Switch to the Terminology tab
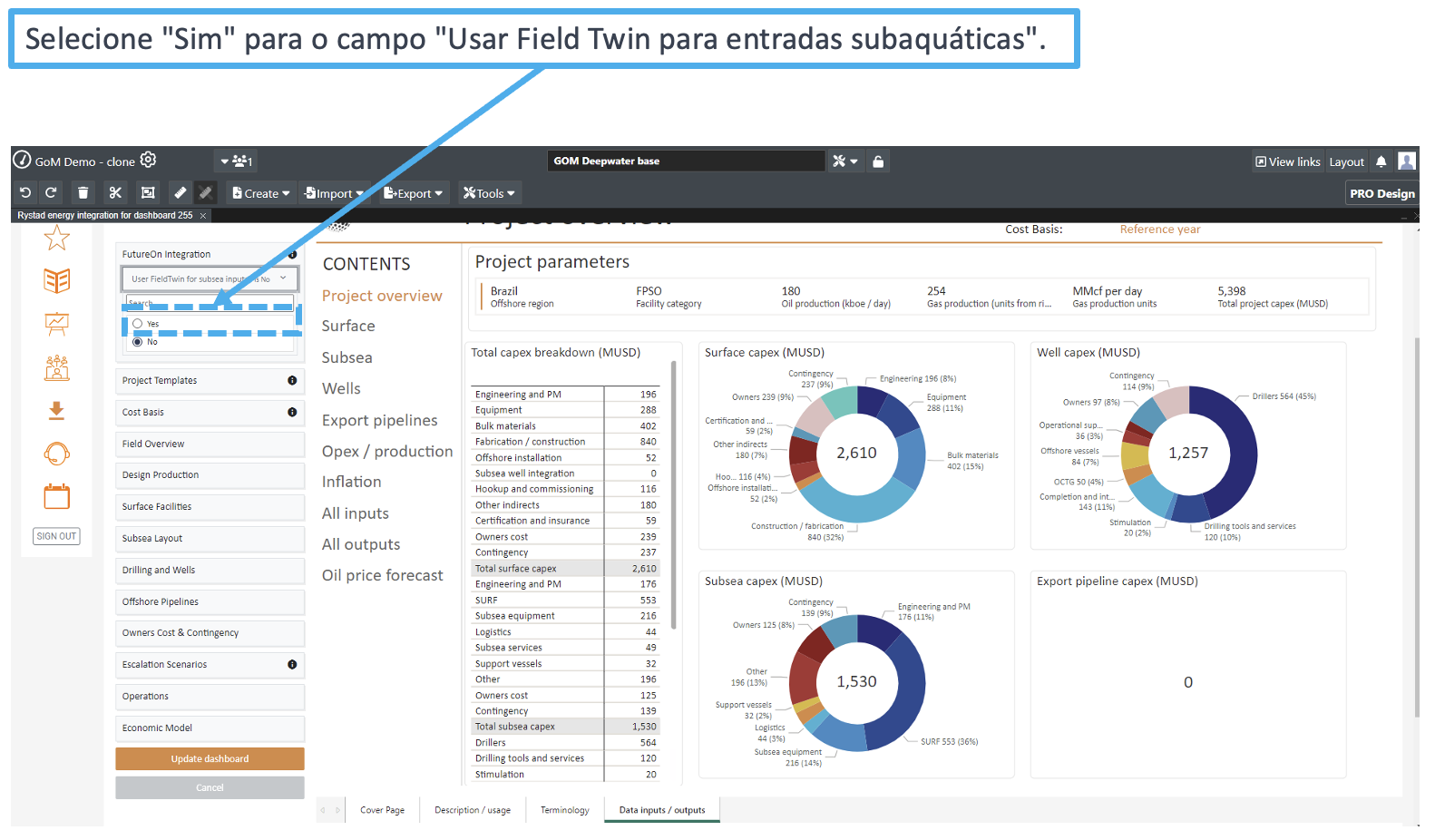The width and height of the screenshot is (1435, 840). click(564, 810)
